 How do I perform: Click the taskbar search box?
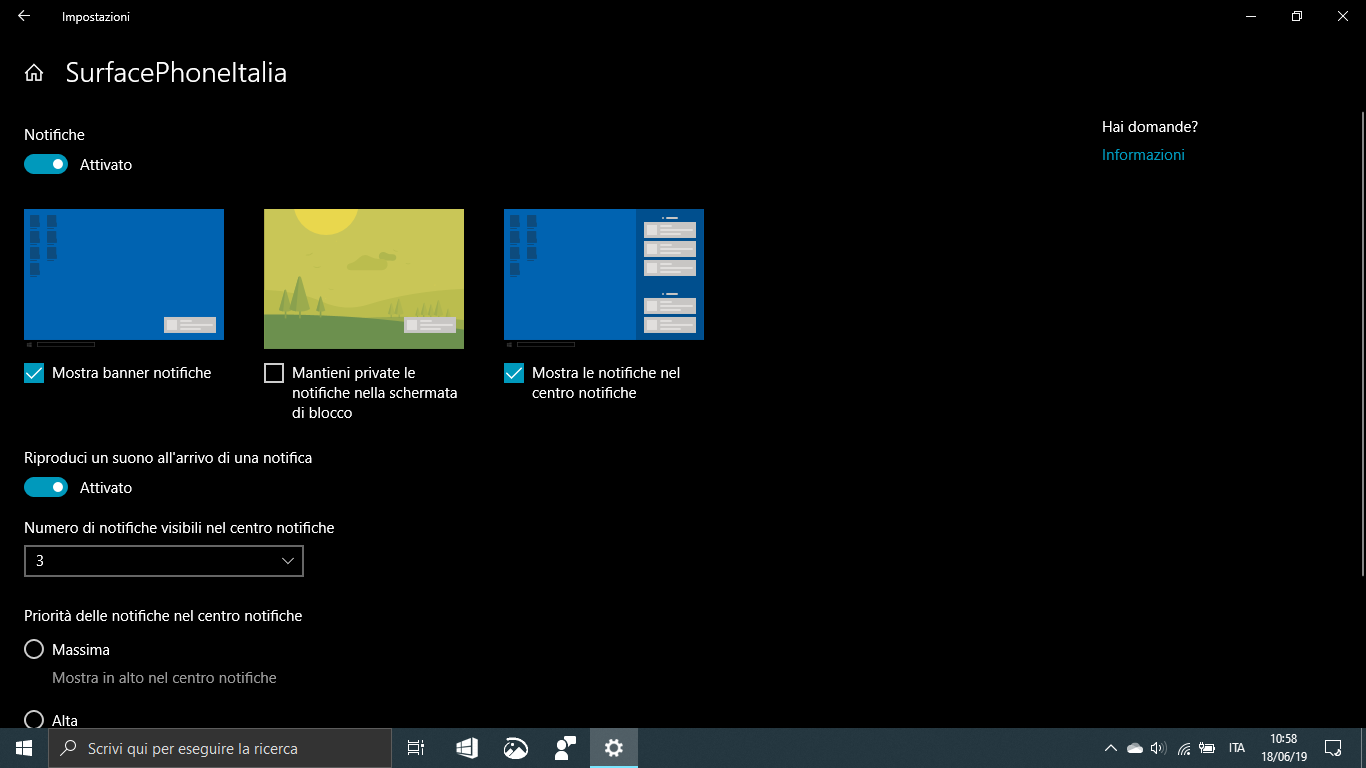click(220, 748)
